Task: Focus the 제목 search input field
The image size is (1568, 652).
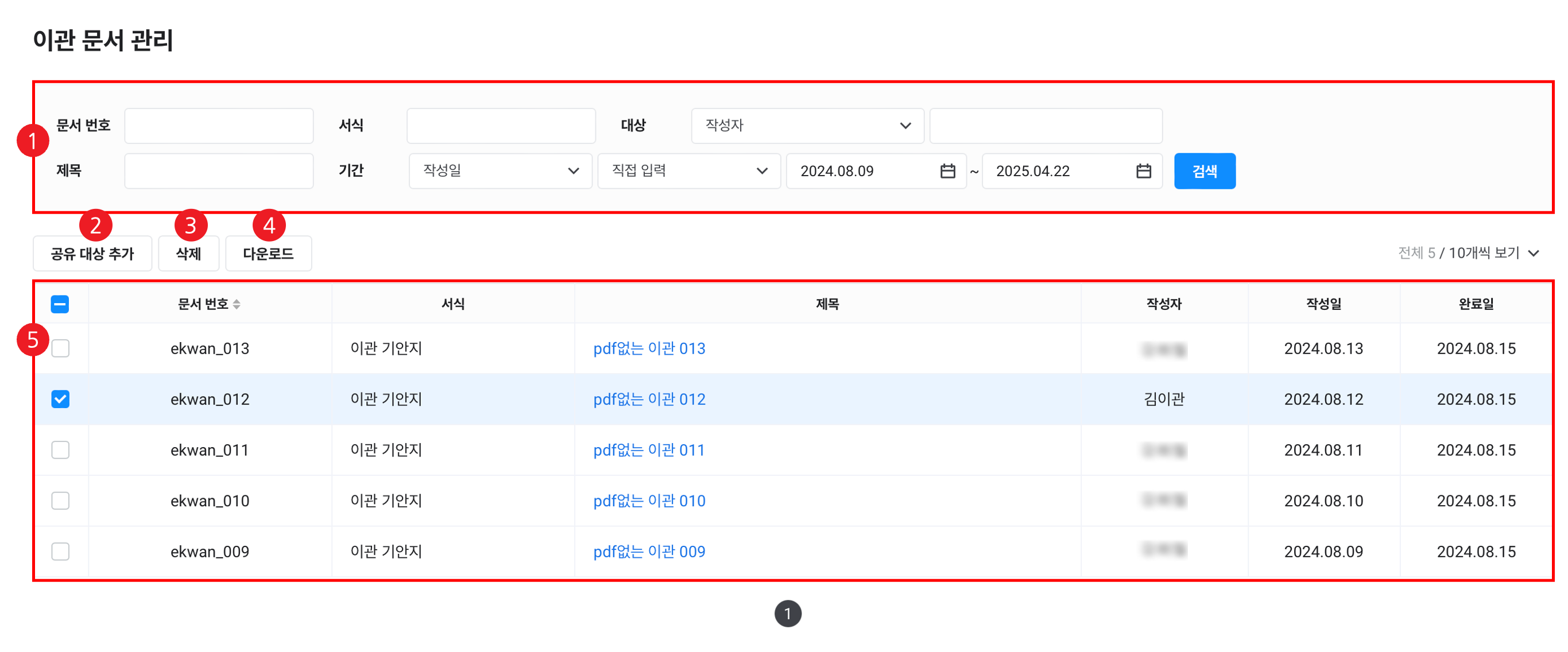Action: tap(219, 171)
